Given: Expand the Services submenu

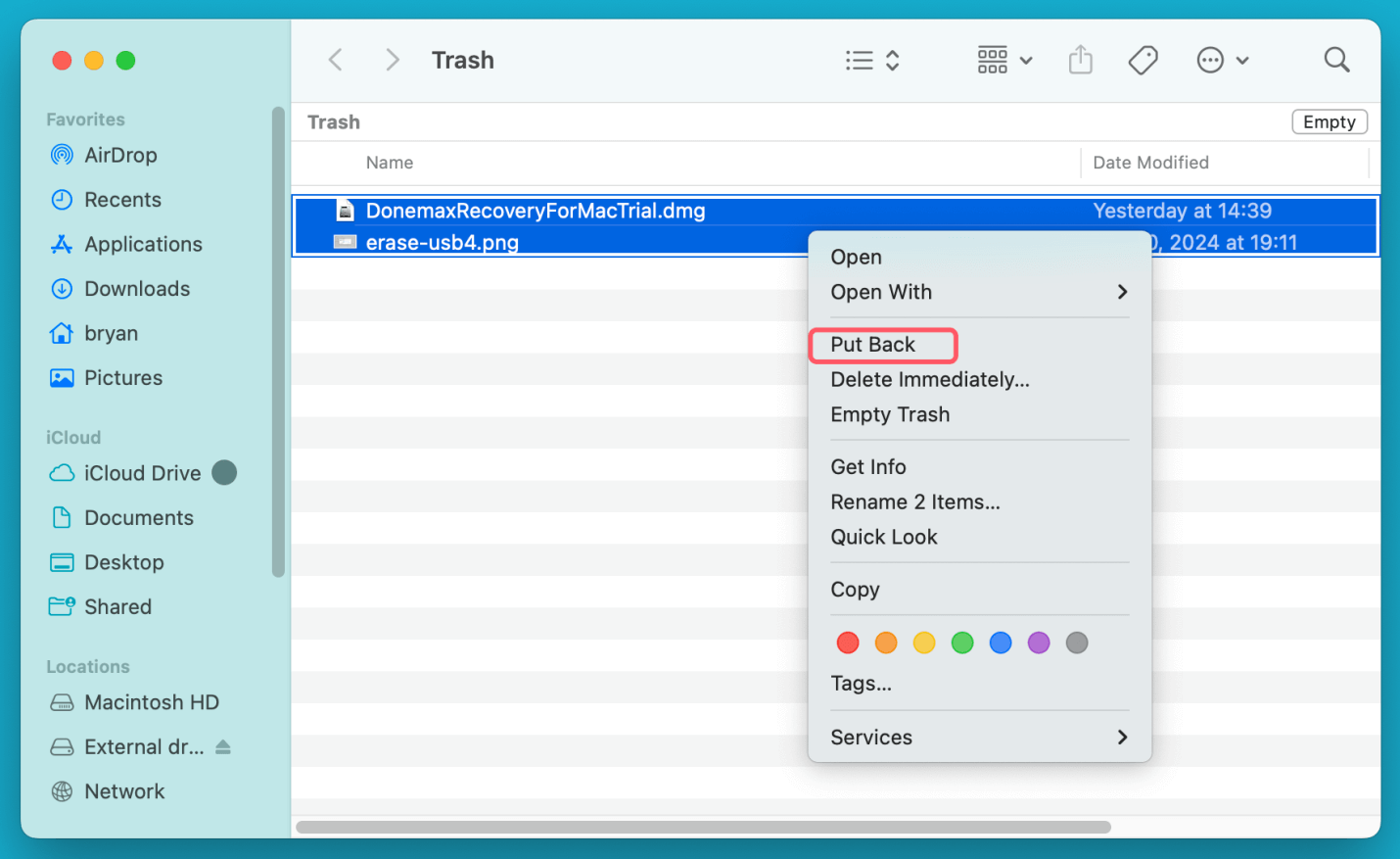Looking at the screenshot, I should coord(871,738).
